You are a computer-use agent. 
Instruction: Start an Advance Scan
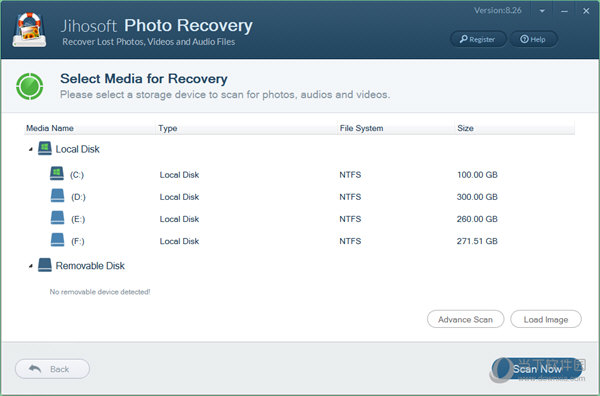pos(465,319)
